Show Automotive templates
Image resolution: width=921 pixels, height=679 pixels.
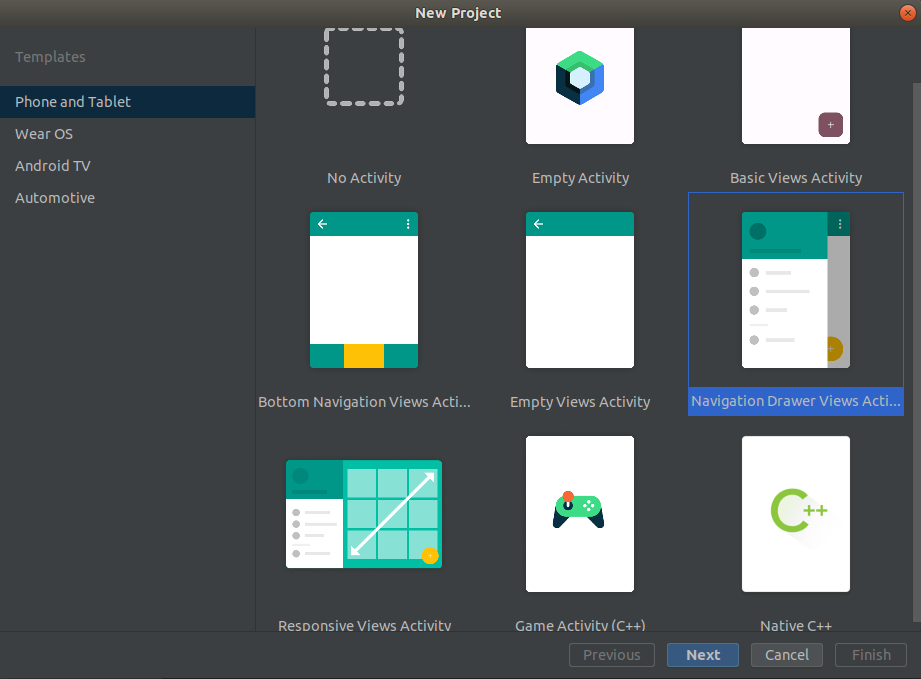pyautogui.click(x=127, y=198)
